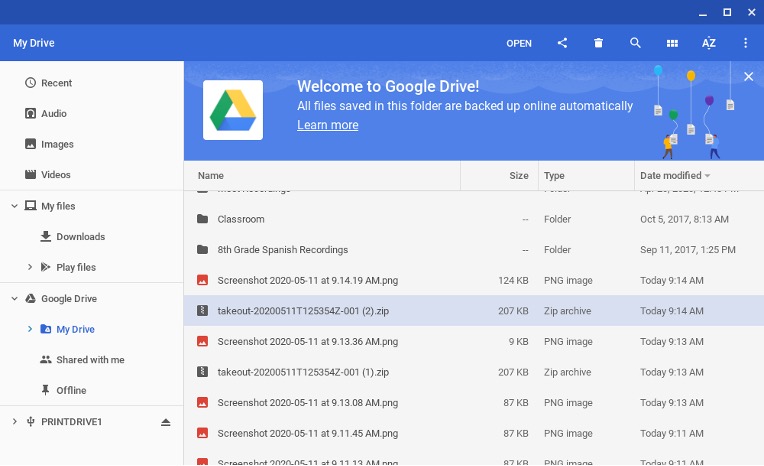
Task: Click the Oct 5, 2017 date cell
Action: tap(685, 219)
